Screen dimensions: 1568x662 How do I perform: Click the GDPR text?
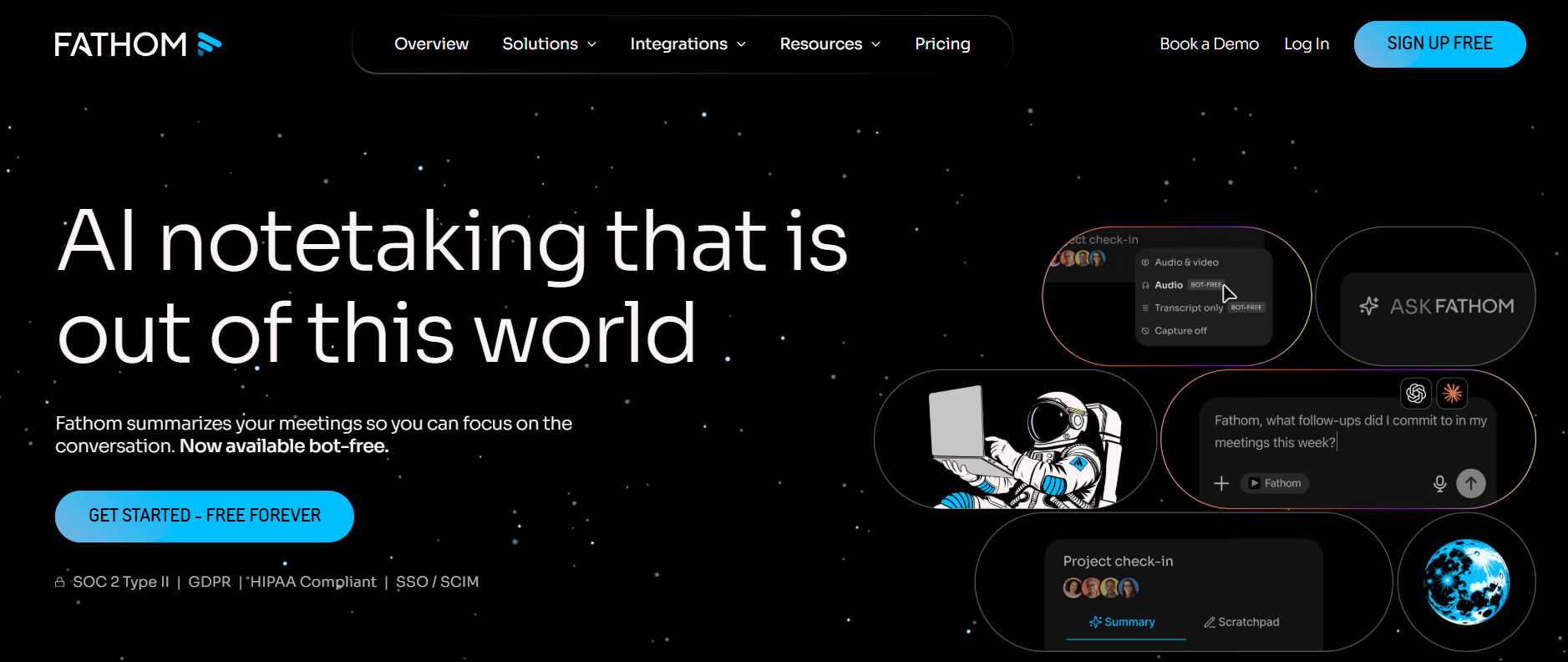[x=210, y=582]
